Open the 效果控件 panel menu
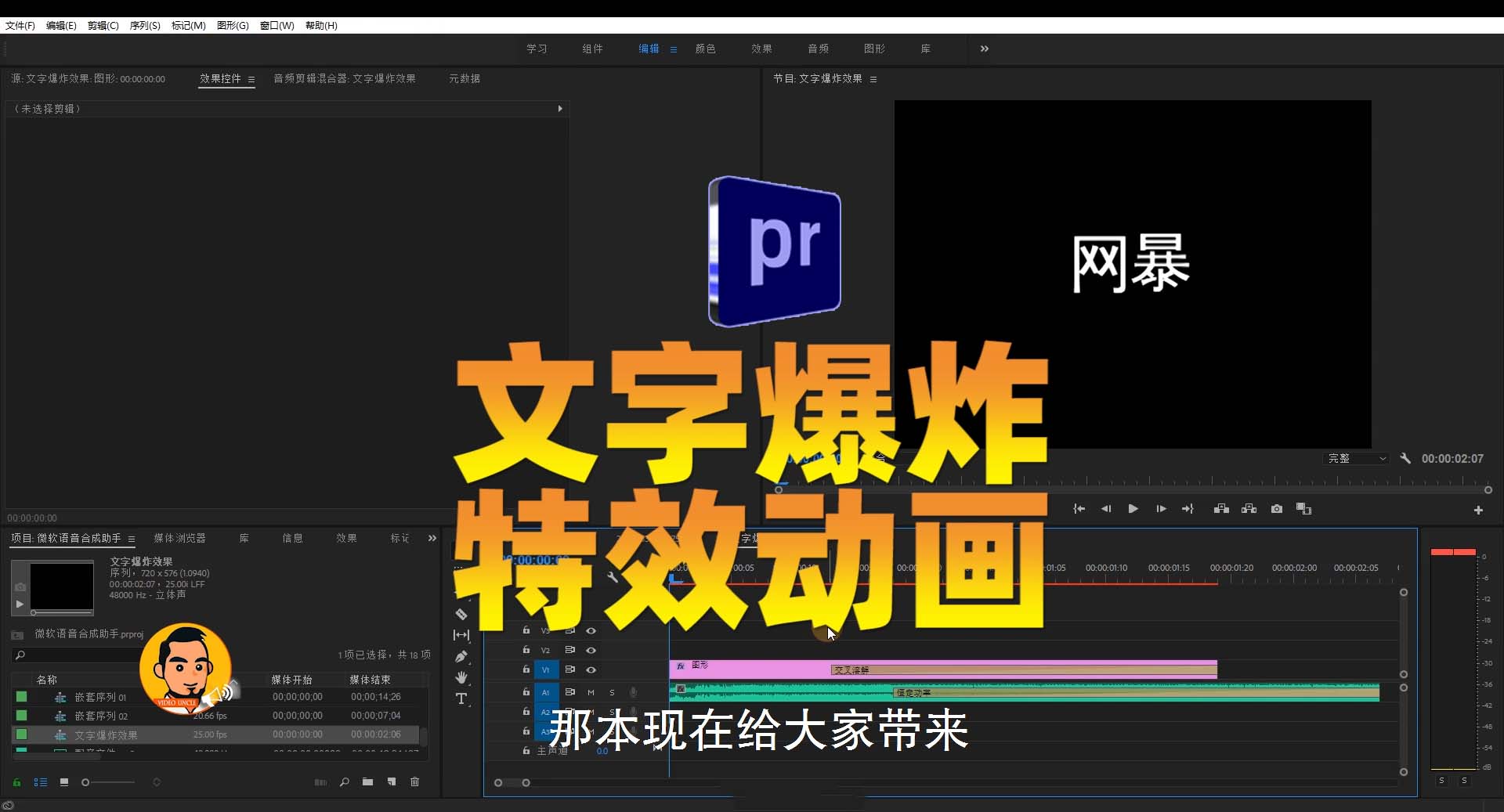The height and width of the screenshot is (812, 1504). point(251,79)
